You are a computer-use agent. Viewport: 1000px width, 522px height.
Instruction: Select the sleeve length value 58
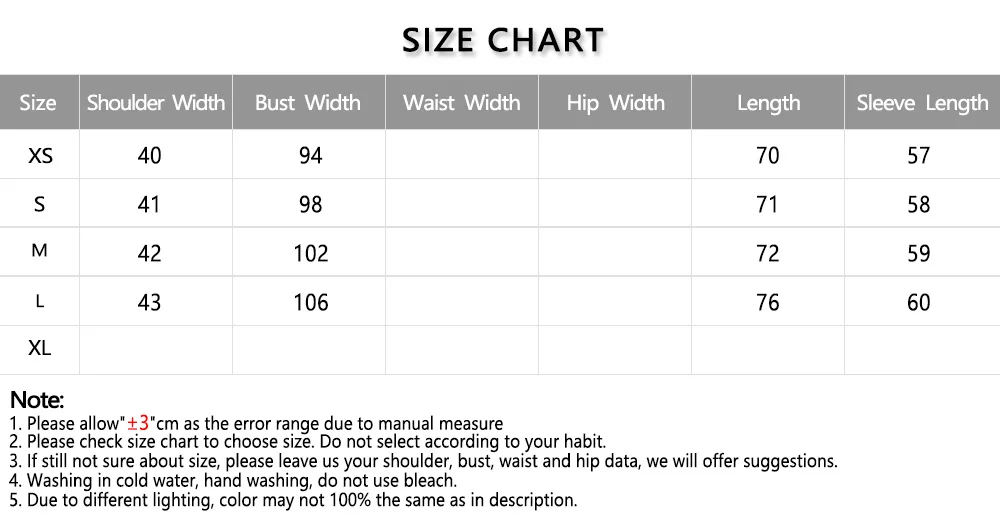click(x=918, y=205)
